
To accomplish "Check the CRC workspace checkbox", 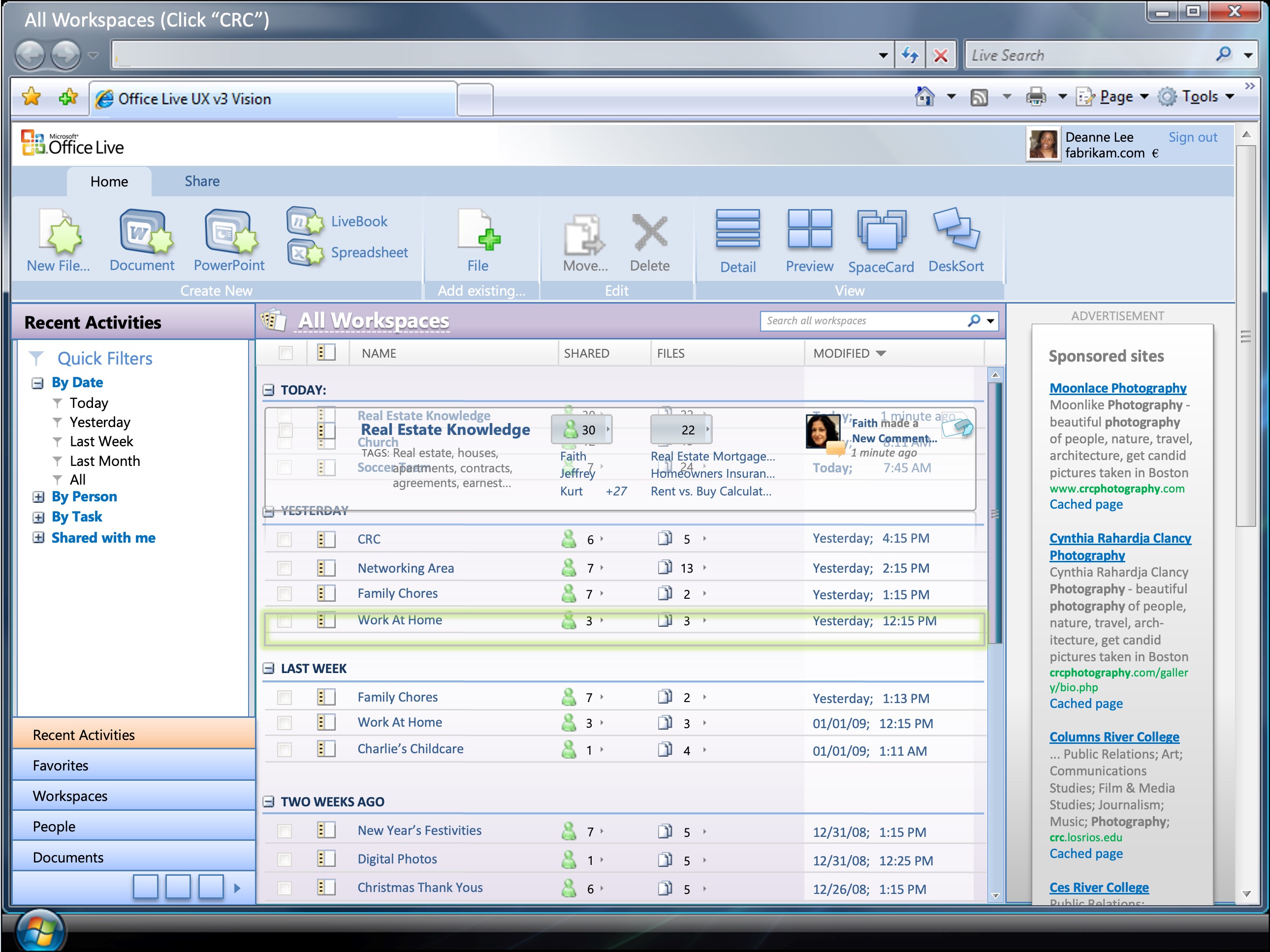I will pos(284,539).
